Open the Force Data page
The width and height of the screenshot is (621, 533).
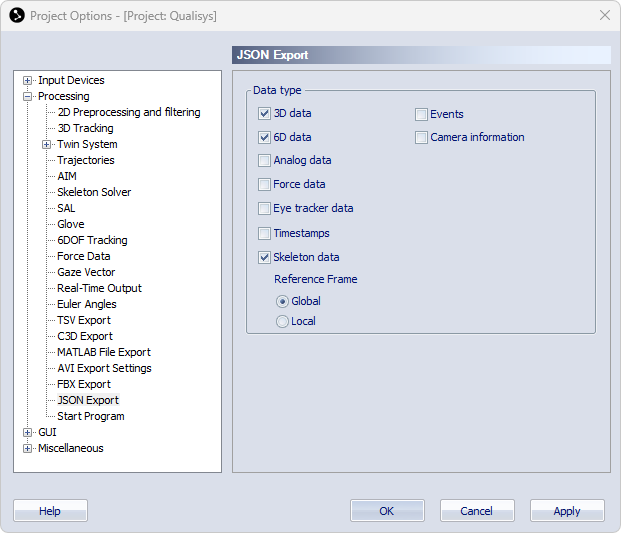click(x=84, y=256)
